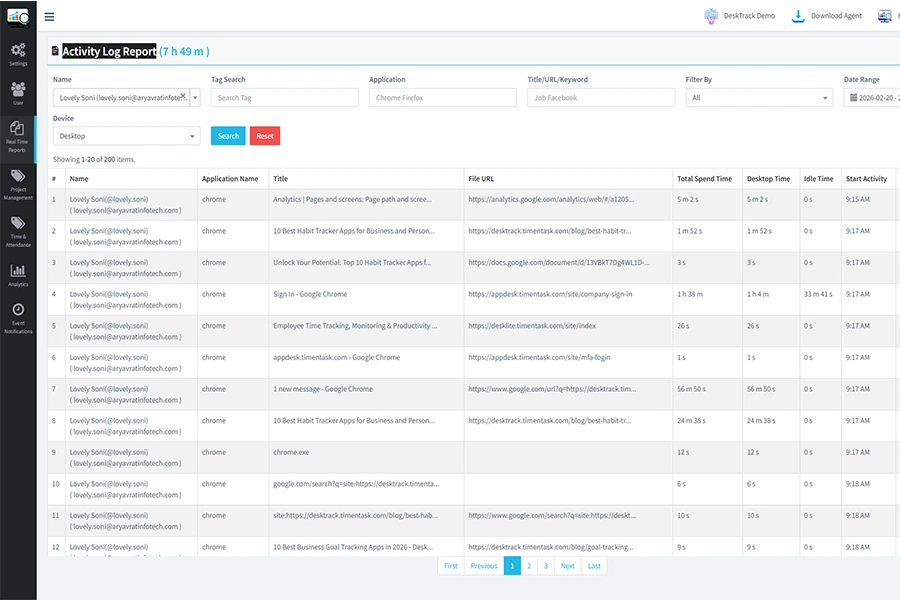900x600 pixels.
Task: Toggle the hamburger menu icon
Action: coord(50,16)
